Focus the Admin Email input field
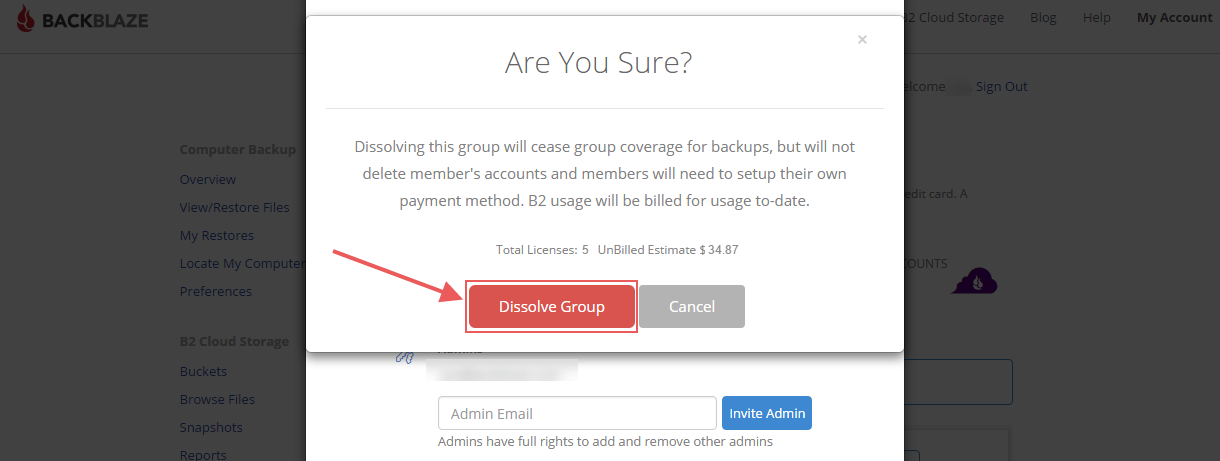The height and width of the screenshot is (461, 1220). [x=577, y=413]
